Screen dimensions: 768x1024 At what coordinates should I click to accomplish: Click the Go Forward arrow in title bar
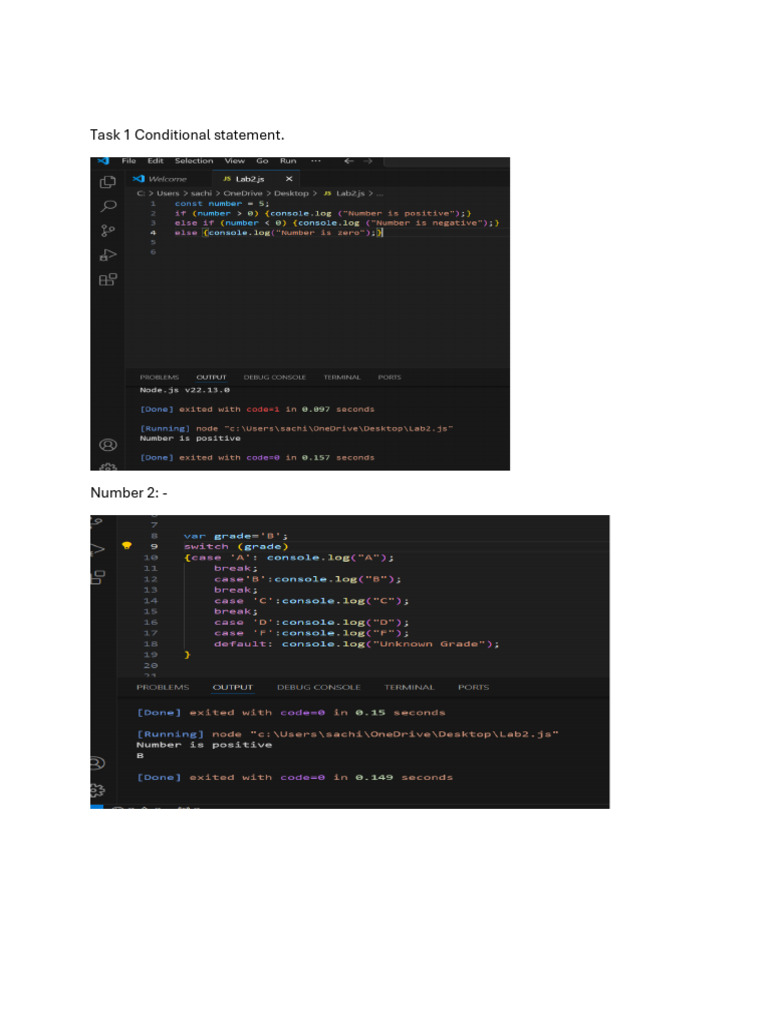[368, 161]
